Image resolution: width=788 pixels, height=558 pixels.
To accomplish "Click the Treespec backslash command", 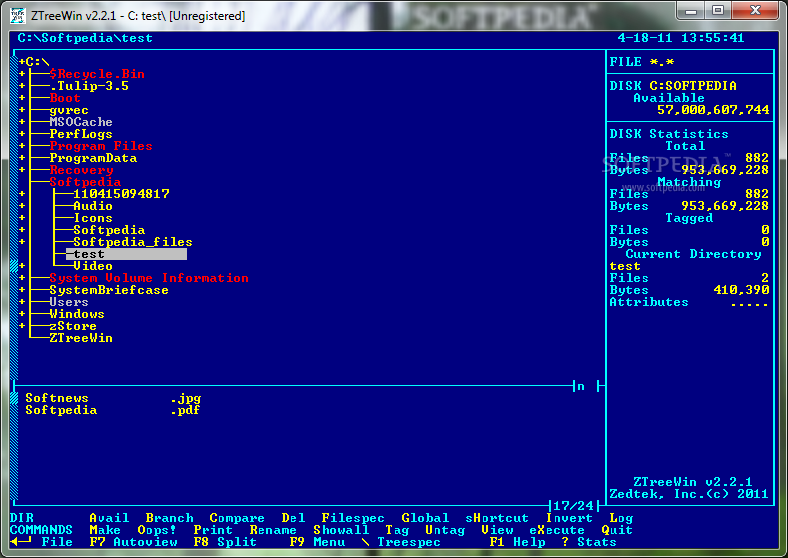I will [x=401, y=542].
